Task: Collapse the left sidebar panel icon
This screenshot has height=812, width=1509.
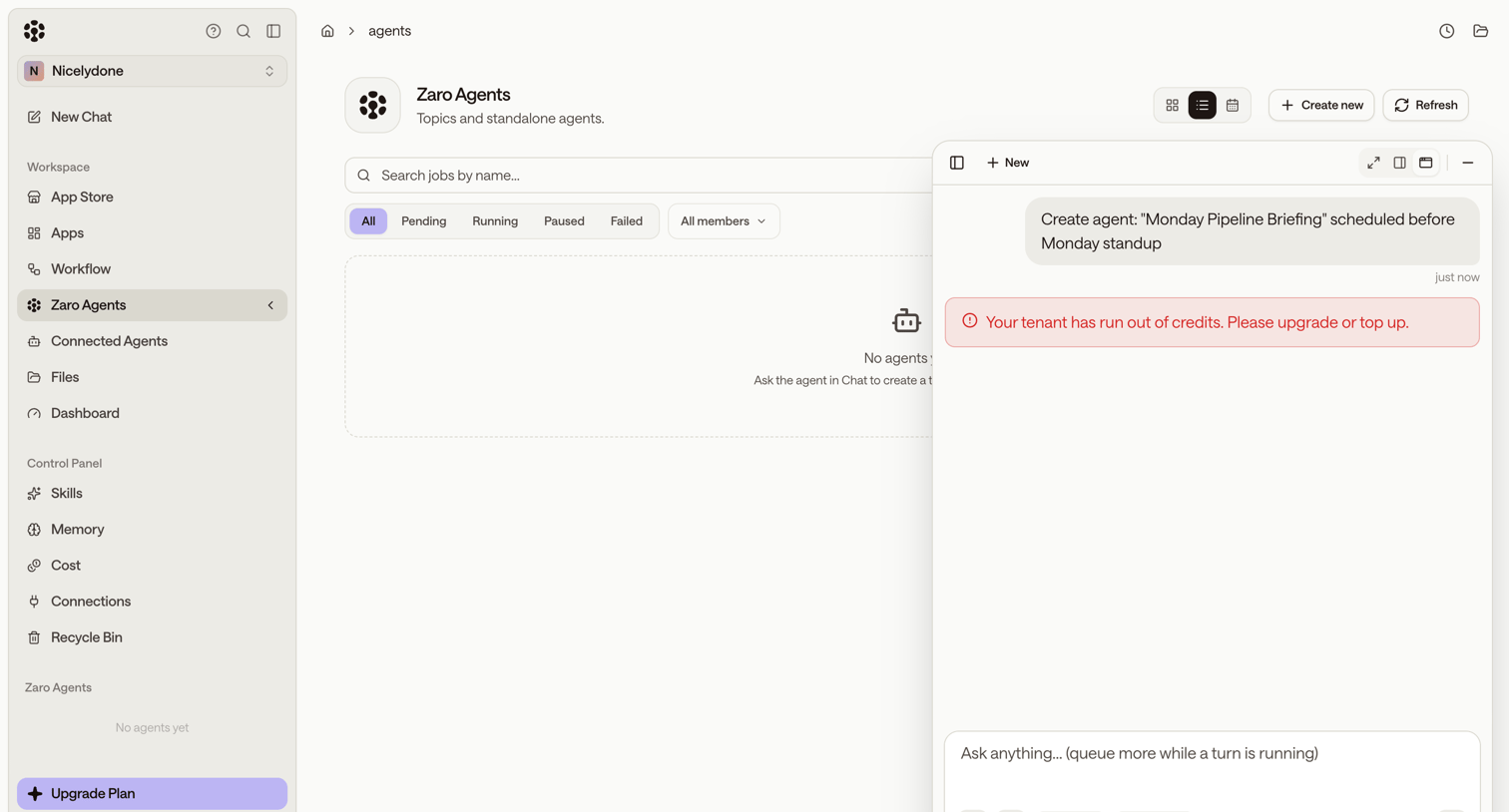Action: 273,31
